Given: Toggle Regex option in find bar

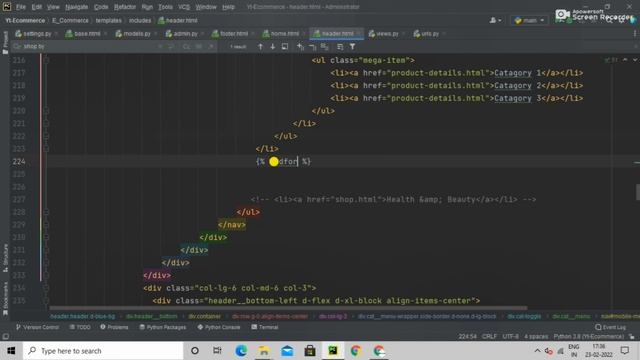Looking at the screenshot, I should tap(211, 47).
